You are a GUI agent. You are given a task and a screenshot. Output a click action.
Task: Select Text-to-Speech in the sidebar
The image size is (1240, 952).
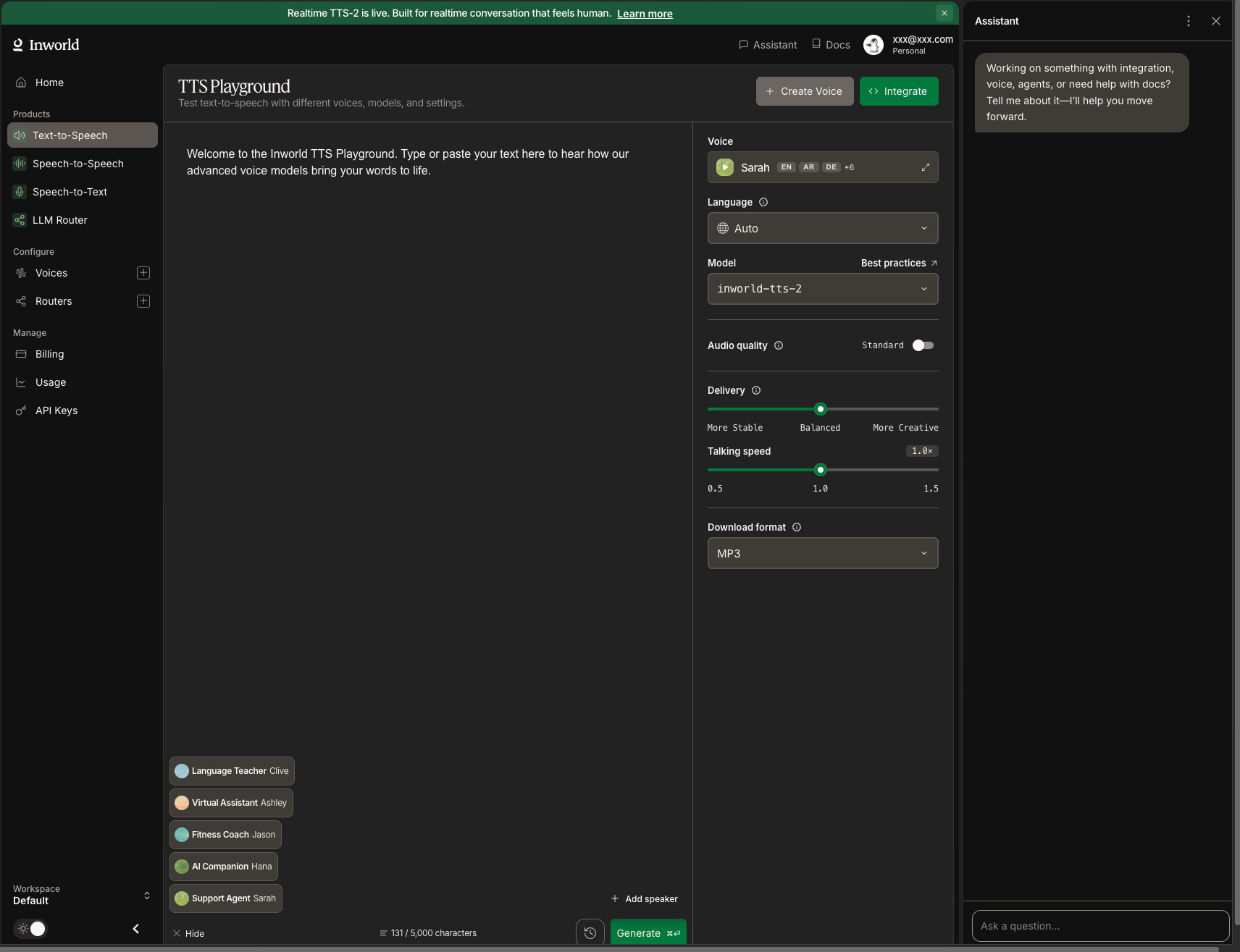(x=83, y=135)
